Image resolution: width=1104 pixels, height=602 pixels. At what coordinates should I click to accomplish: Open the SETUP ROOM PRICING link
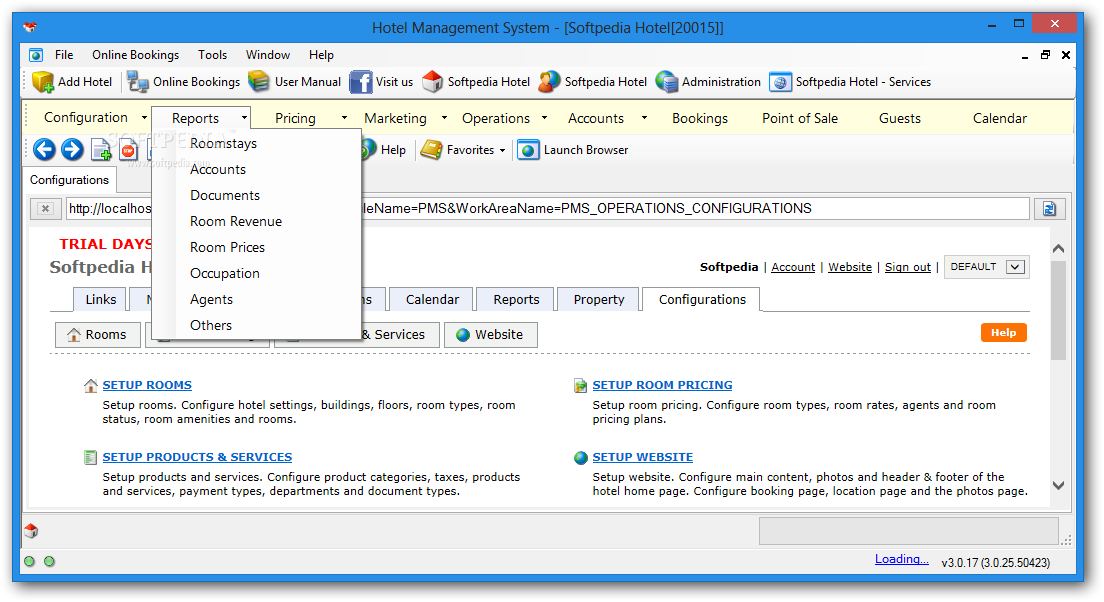662,385
